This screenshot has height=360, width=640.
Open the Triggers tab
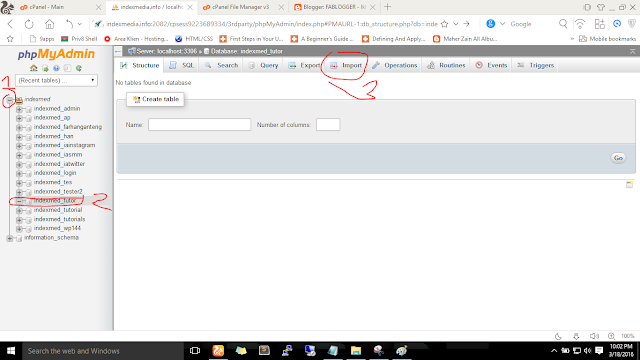[536, 65]
